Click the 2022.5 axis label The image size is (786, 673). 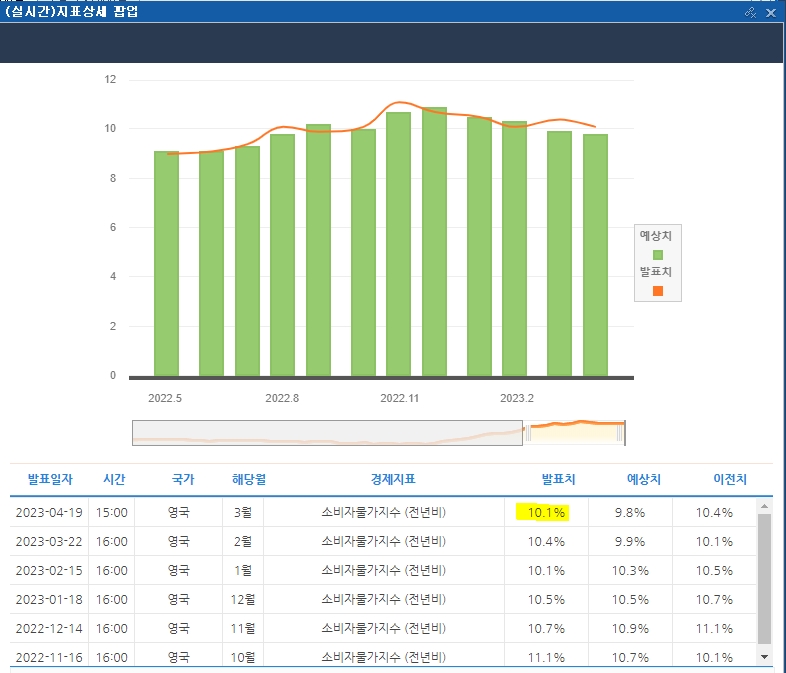coord(165,398)
